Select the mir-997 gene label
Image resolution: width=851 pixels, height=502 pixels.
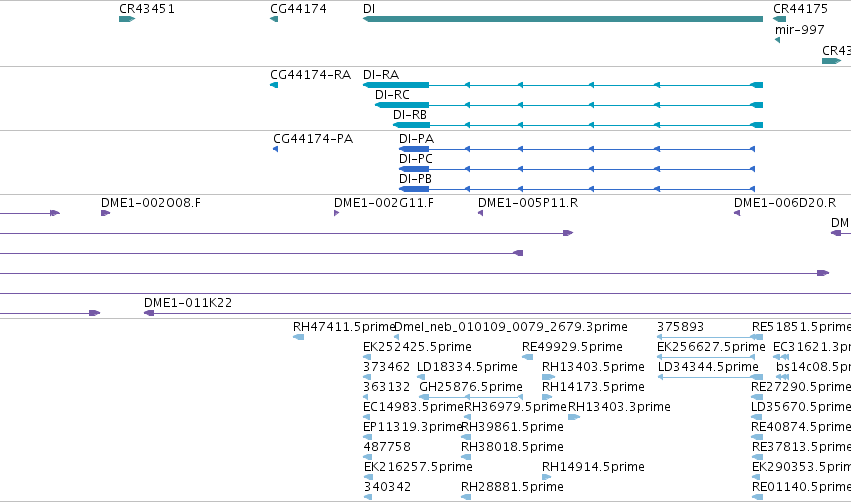point(800,29)
